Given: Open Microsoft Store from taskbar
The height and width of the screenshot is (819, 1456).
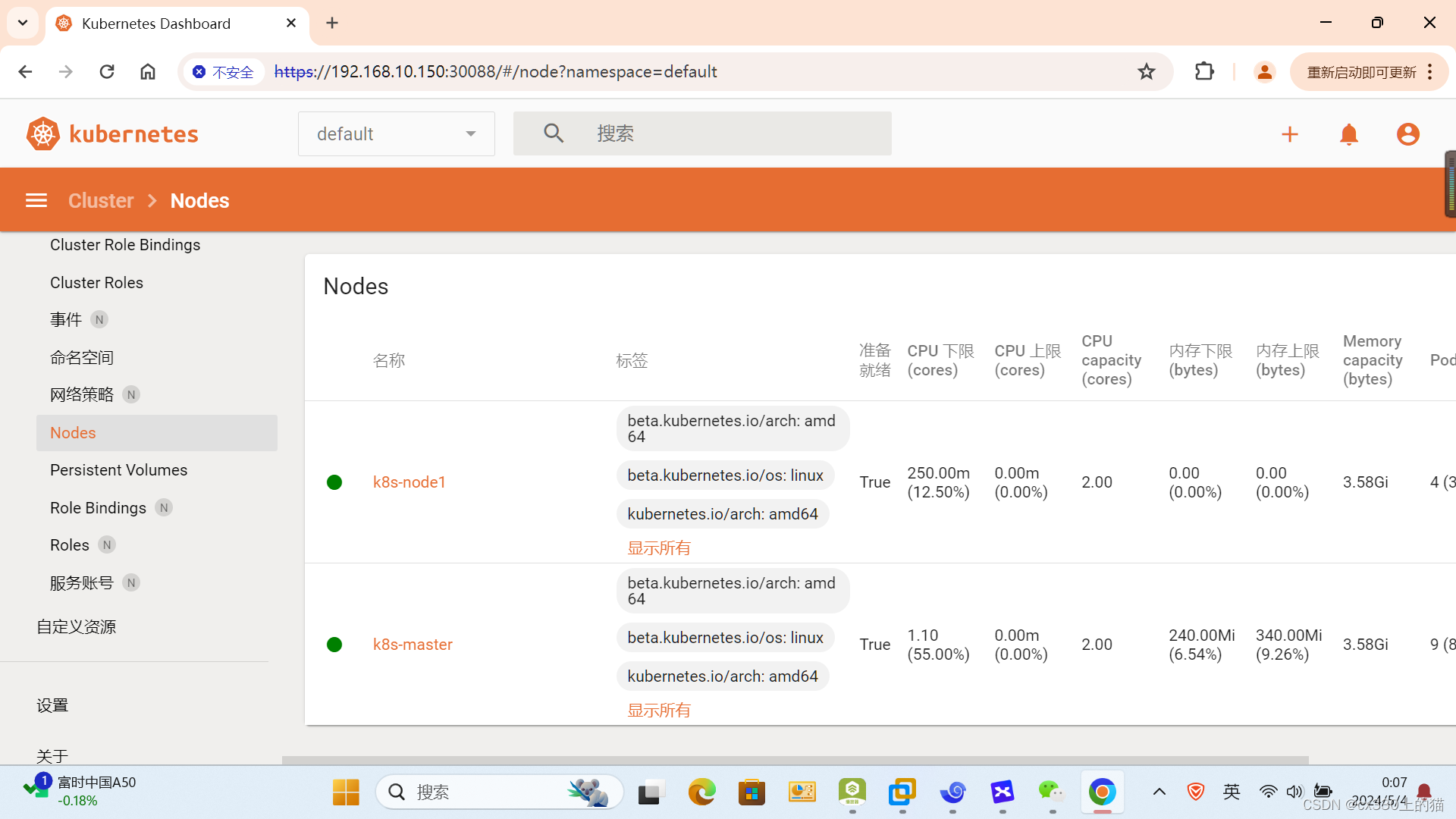Looking at the screenshot, I should pos(752,792).
